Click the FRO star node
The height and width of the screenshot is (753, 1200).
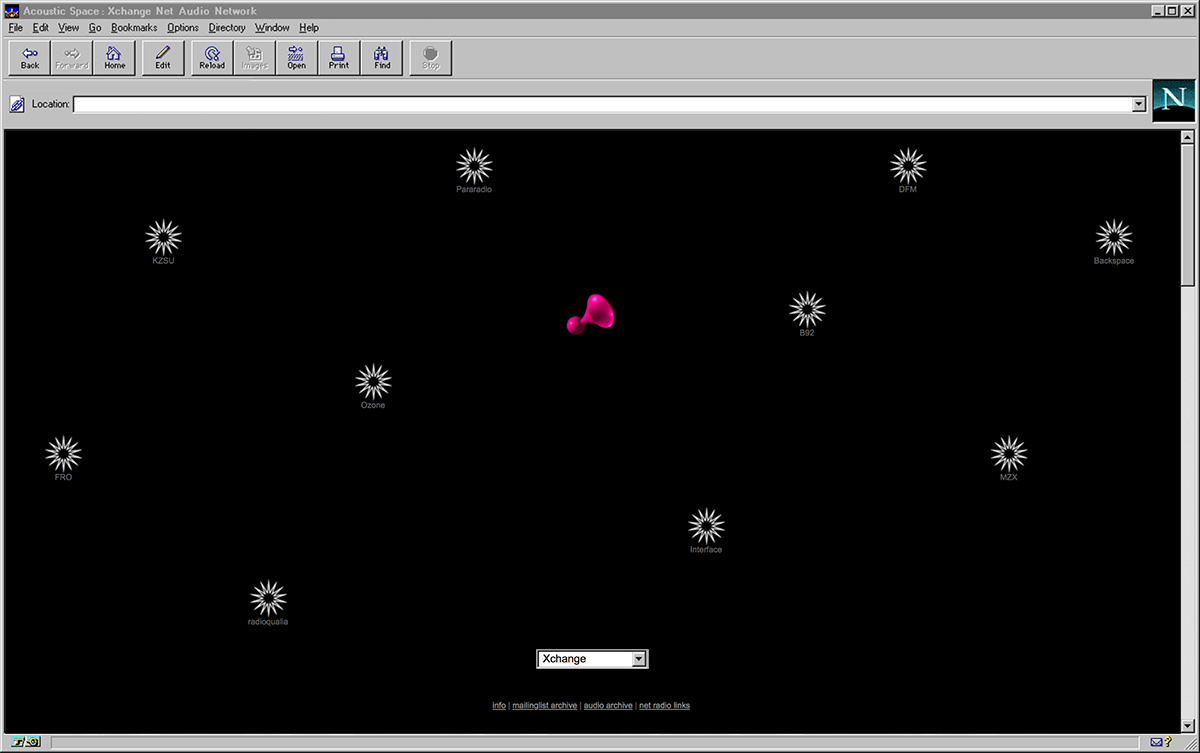tap(63, 454)
